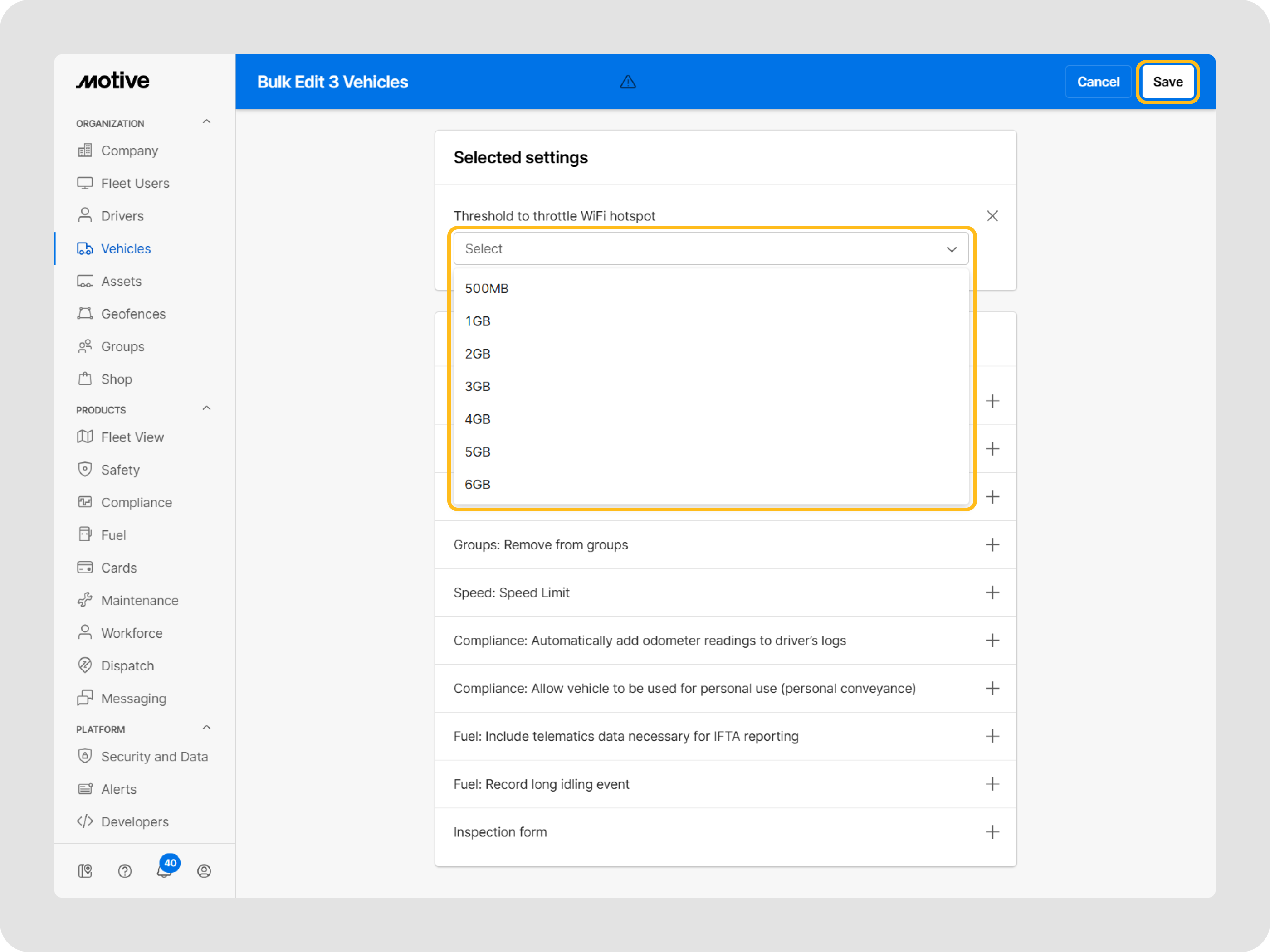
Task: Pick 3GB from the dropdown list
Action: point(478,387)
